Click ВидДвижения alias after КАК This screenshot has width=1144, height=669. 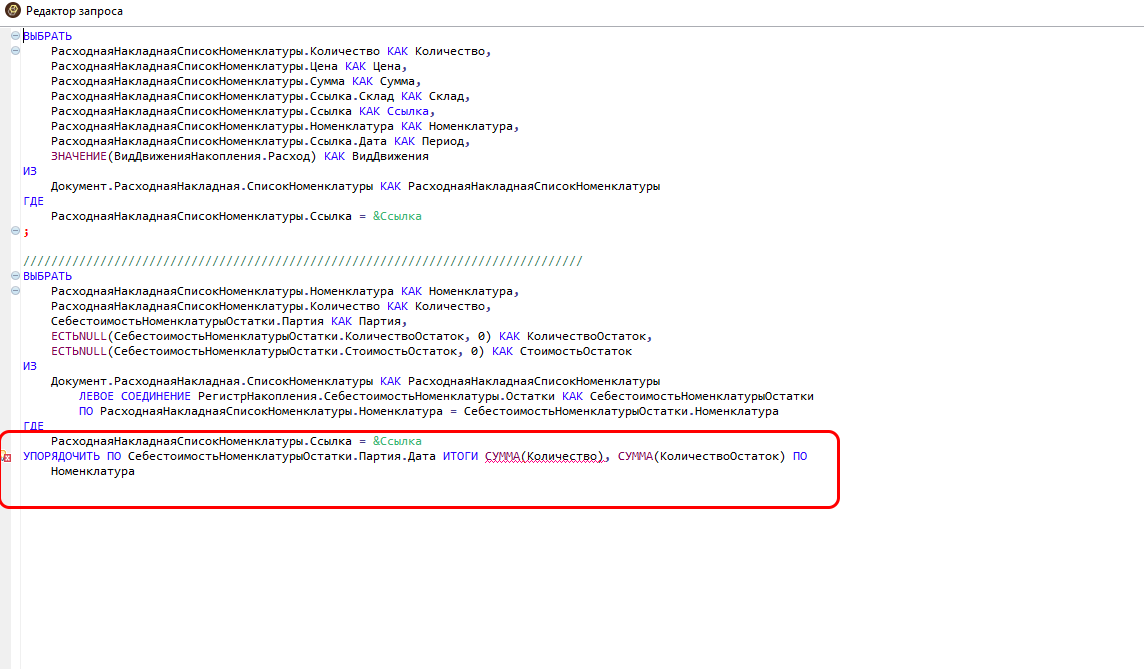[x=390, y=156]
